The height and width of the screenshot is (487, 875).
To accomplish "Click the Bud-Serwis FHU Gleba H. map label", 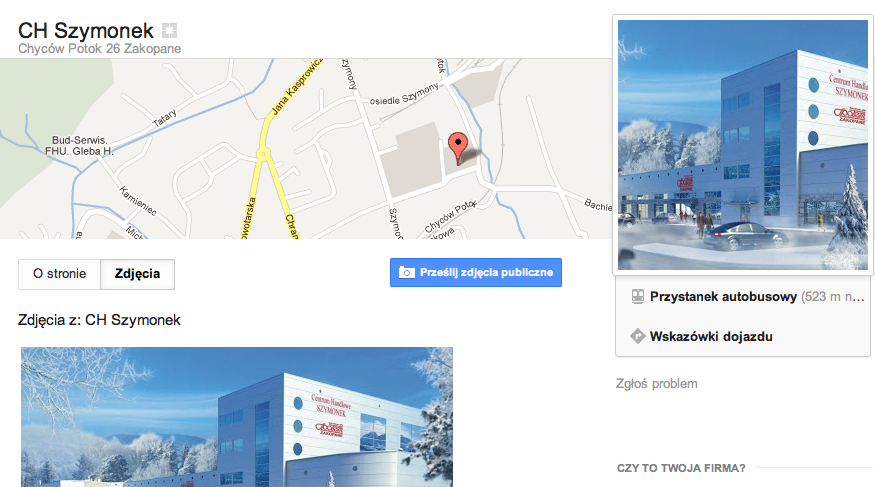I will tap(79, 146).
